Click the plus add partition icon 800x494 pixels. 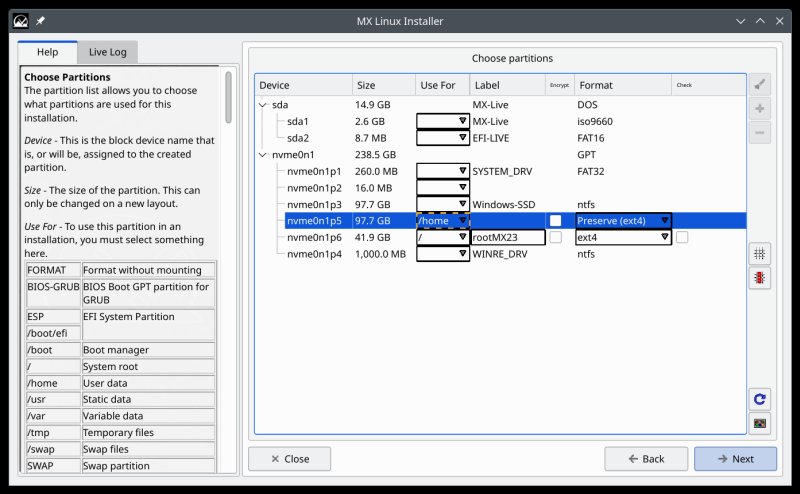point(760,109)
